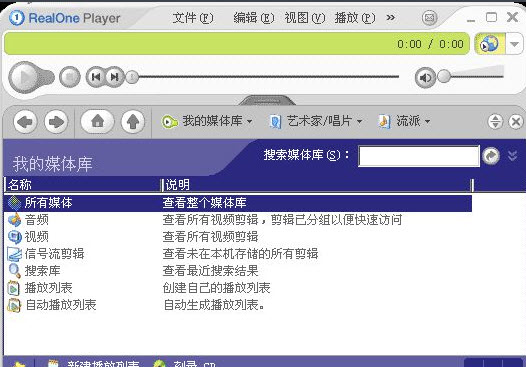Viewport: 526px width, 367px height.
Task: Select the 音频 item
Action: 37,220
